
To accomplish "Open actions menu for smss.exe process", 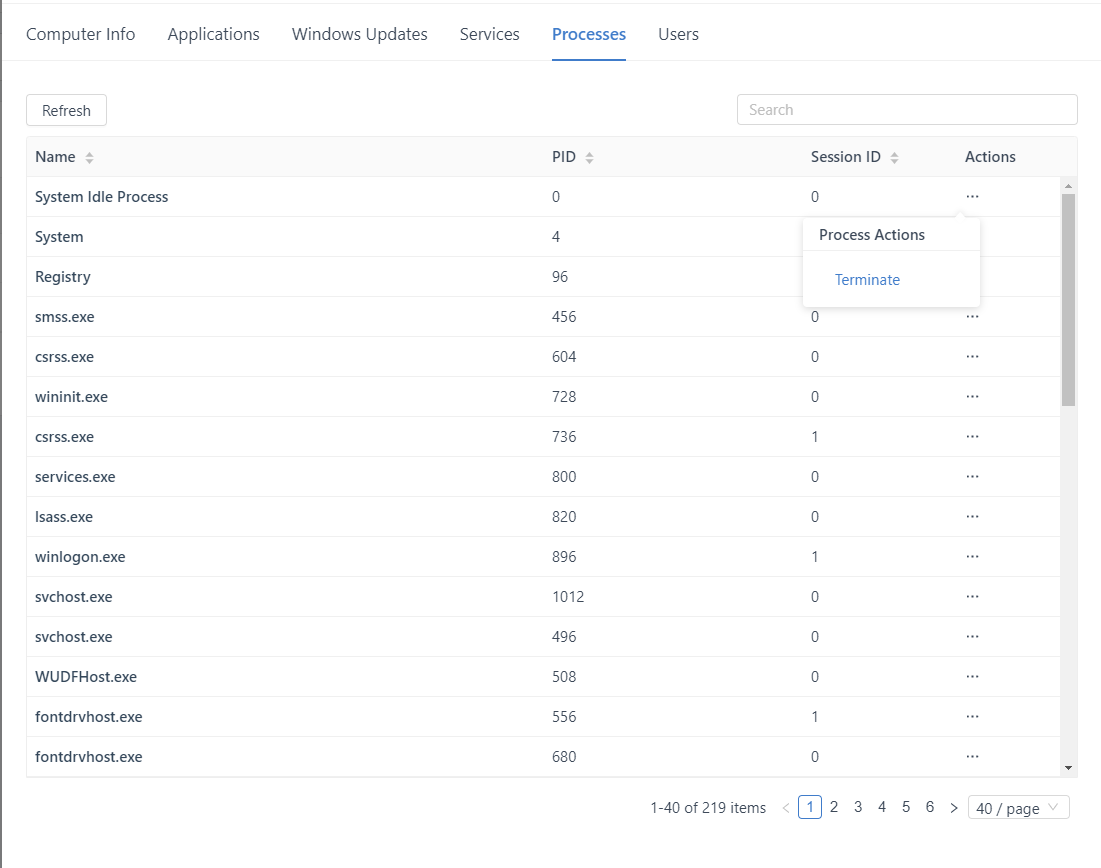I will click(x=972, y=317).
